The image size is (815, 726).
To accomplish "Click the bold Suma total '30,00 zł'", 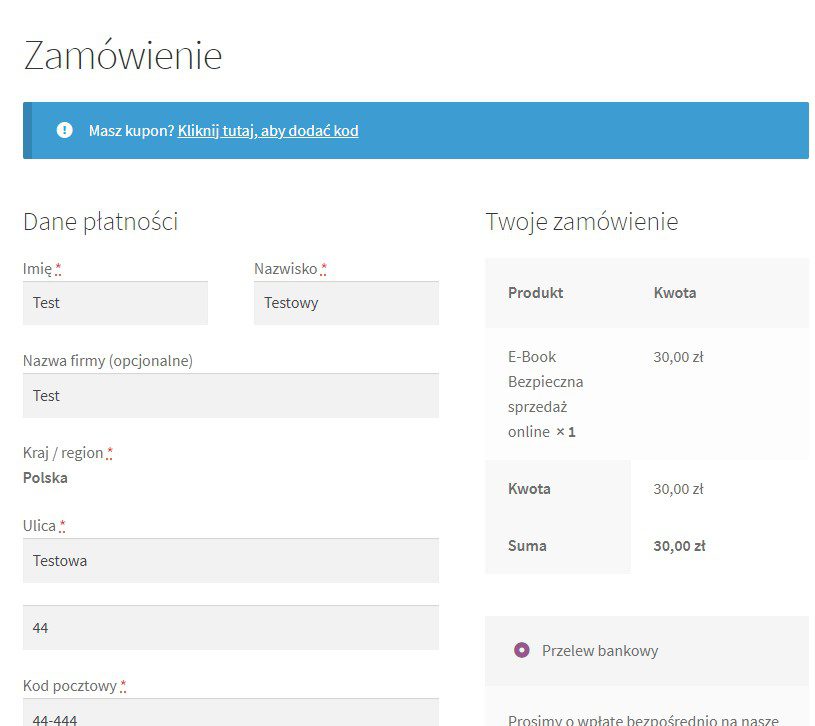I will click(679, 546).
